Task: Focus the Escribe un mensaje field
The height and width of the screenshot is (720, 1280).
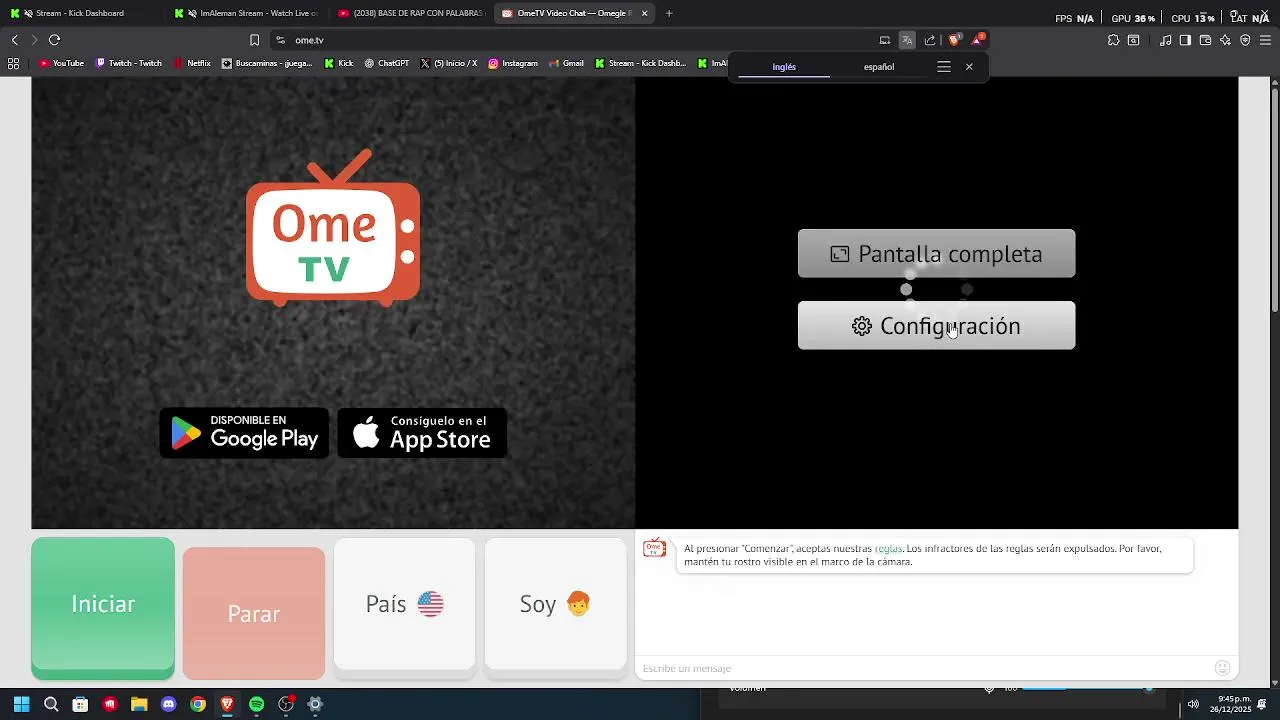Action: [922, 668]
